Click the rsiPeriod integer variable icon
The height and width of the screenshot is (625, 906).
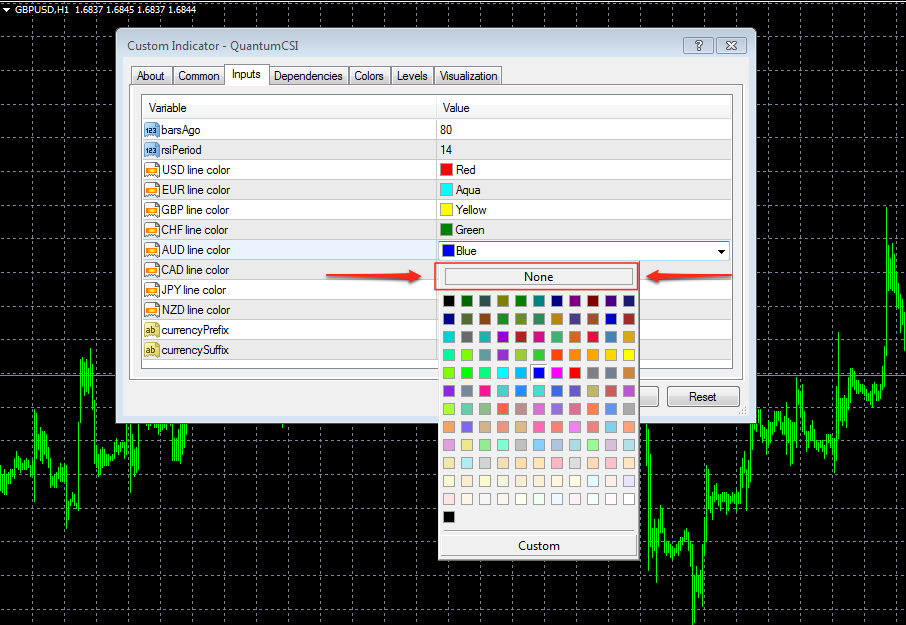click(x=151, y=150)
